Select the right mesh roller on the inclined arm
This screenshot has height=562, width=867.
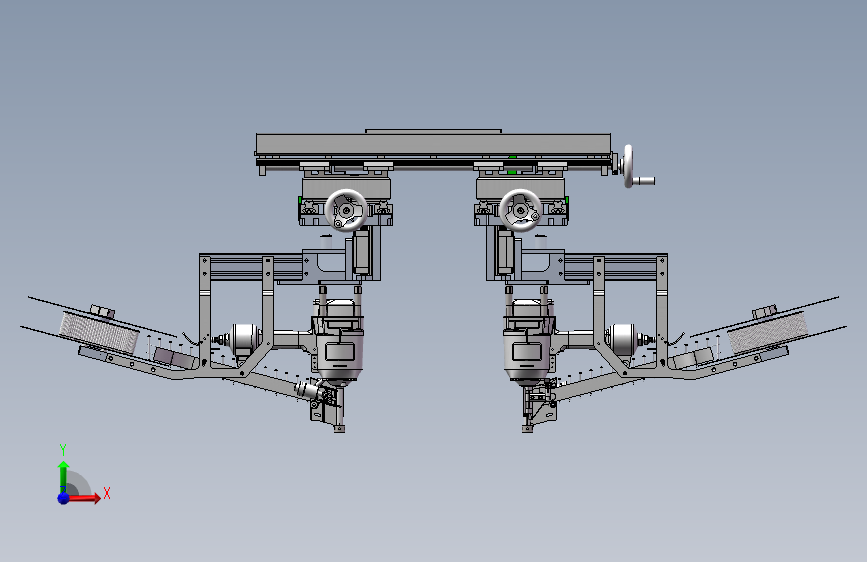coord(767,332)
